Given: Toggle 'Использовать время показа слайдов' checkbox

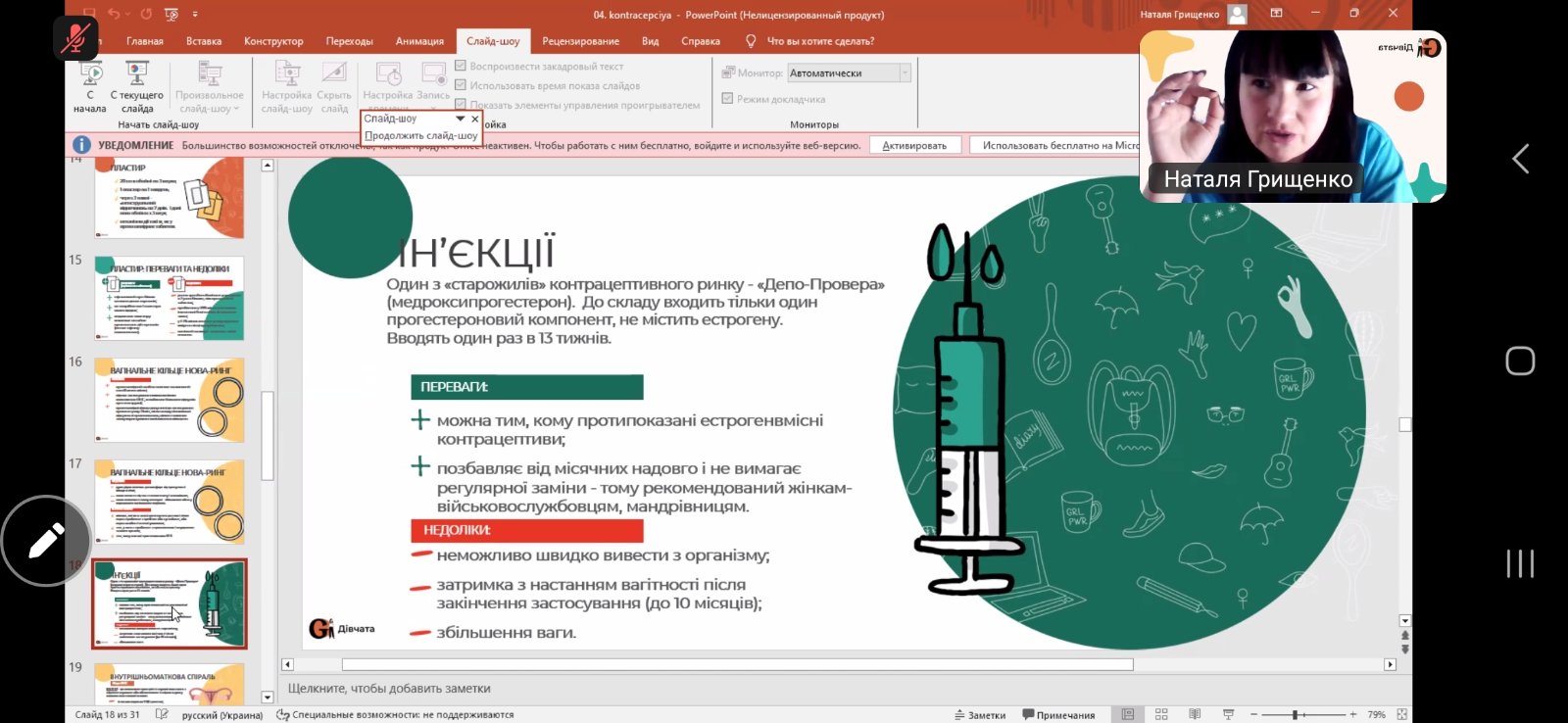Looking at the screenshot, I should coord(461,85).
